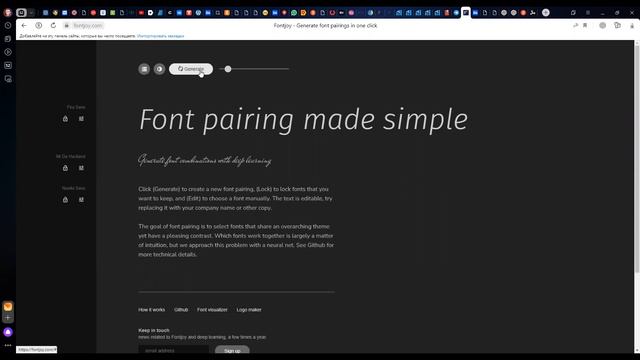Screen dimensions: 640x360
Task: Click the padlock site security icon
Action: point(67,25)
